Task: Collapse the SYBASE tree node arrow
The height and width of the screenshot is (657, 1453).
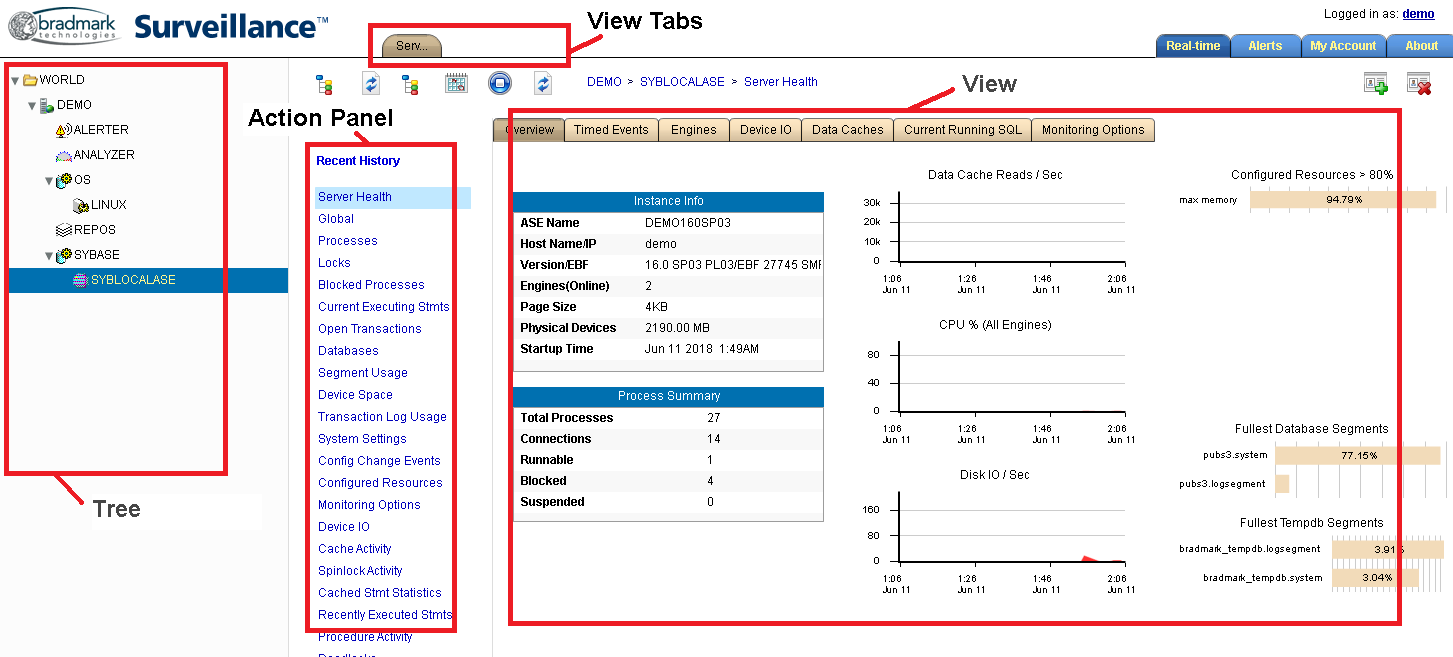Action: point(48,255)
